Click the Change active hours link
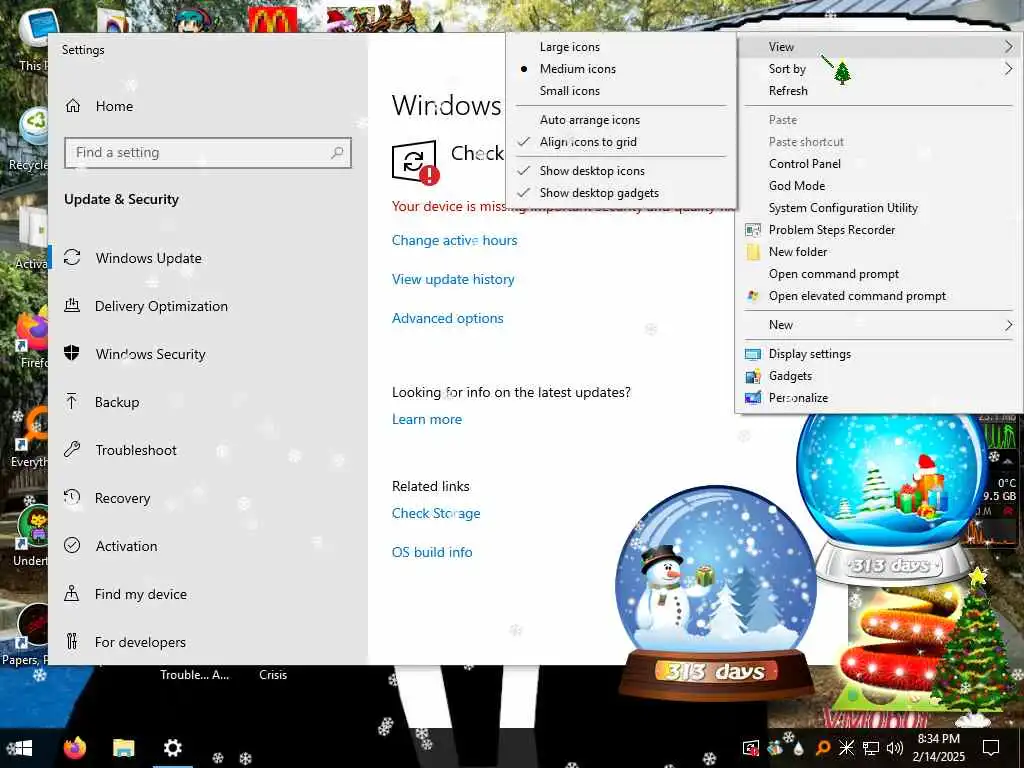The width and height of the screenshot is (1024, 768). click(x=455, y=240)
